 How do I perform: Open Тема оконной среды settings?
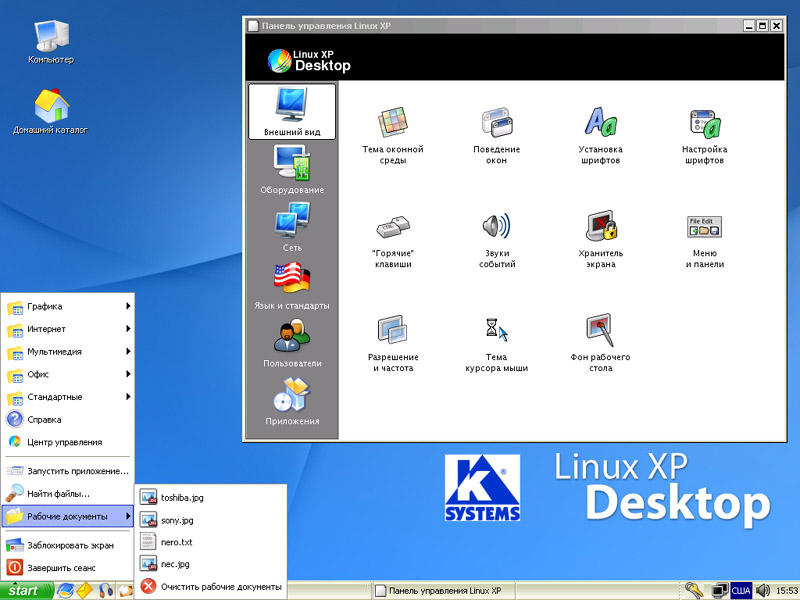[x=393, y=136]
